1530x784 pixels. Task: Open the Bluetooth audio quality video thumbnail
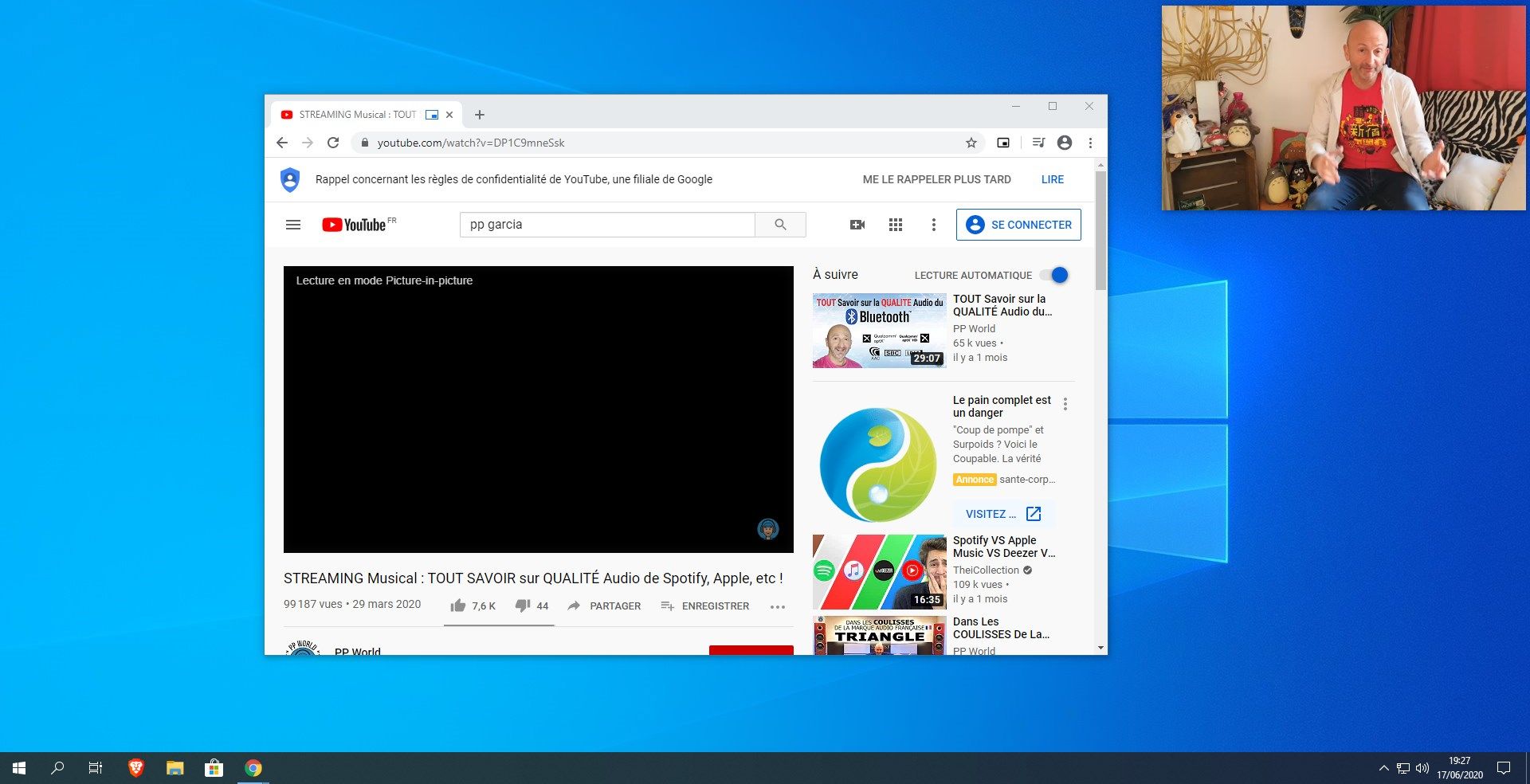coord(879,331)
